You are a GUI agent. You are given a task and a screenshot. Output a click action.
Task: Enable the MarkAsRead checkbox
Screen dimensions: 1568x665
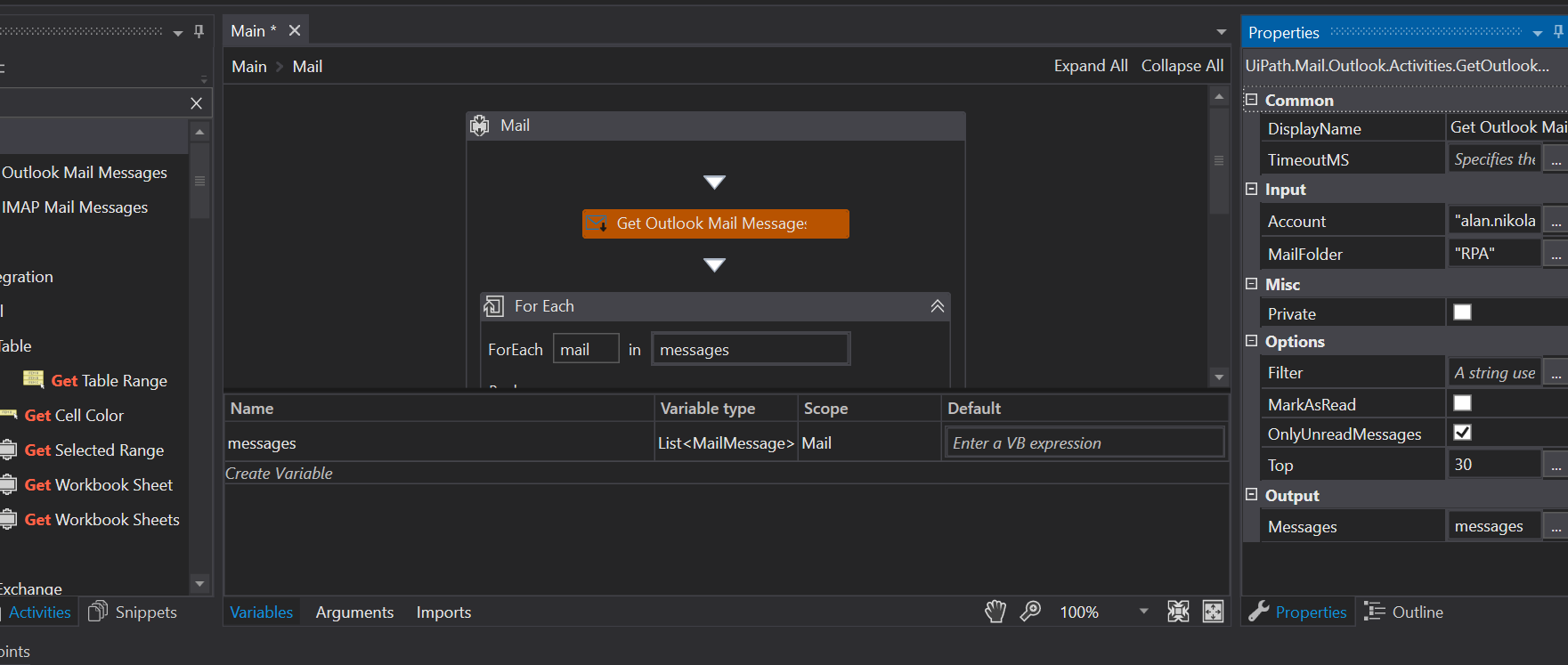click(1462, 403)
